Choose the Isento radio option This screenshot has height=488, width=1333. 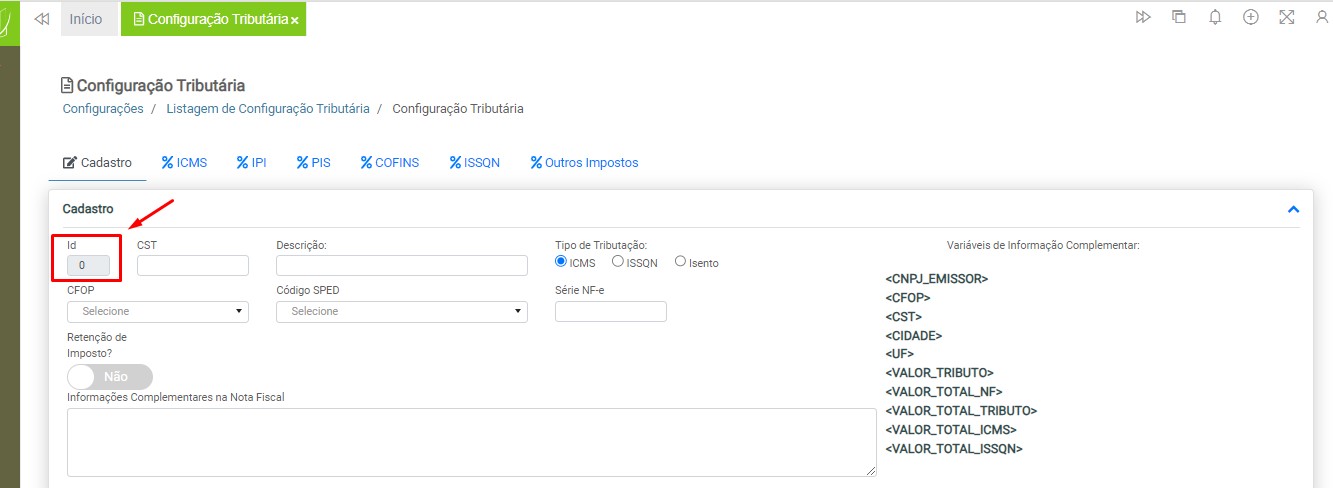[x=681, y=262]
